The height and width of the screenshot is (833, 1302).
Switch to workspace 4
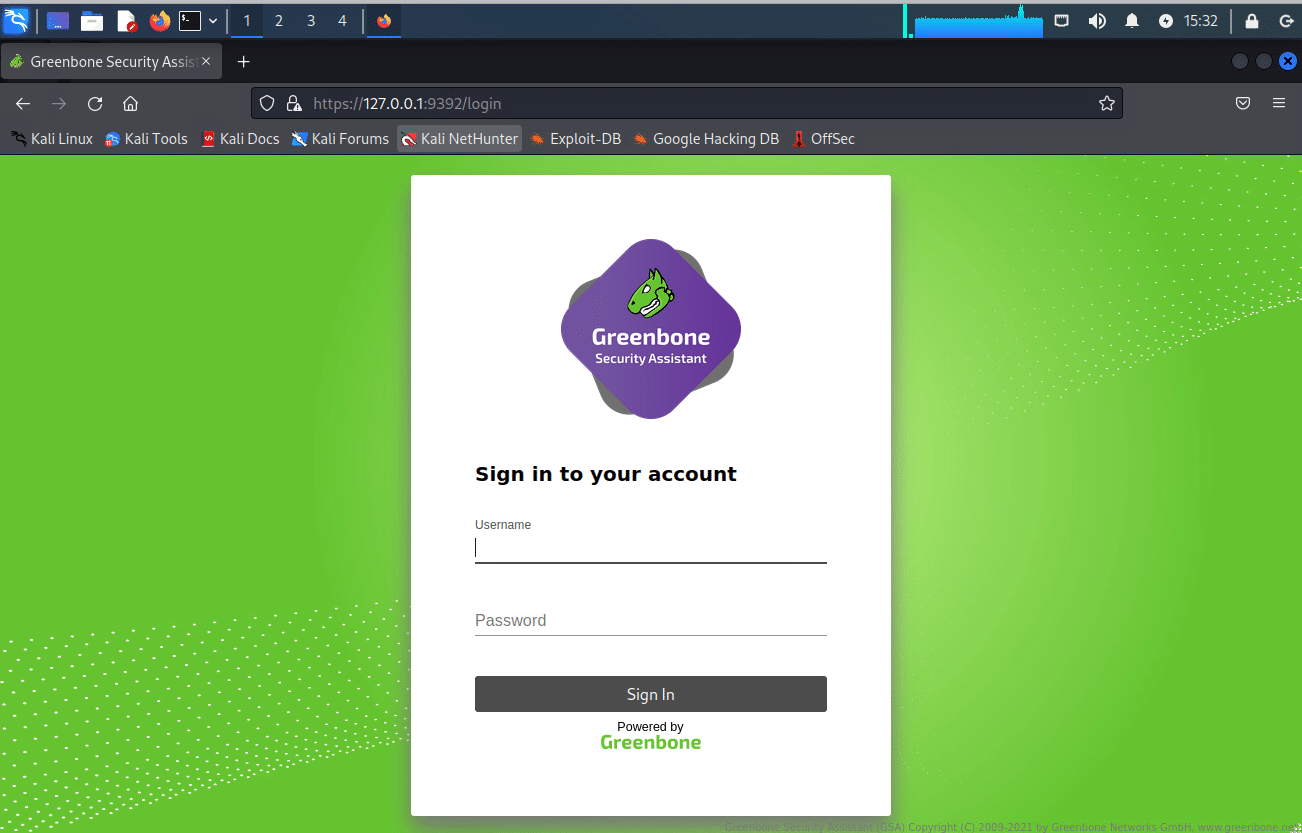click(x=343, y=21)
